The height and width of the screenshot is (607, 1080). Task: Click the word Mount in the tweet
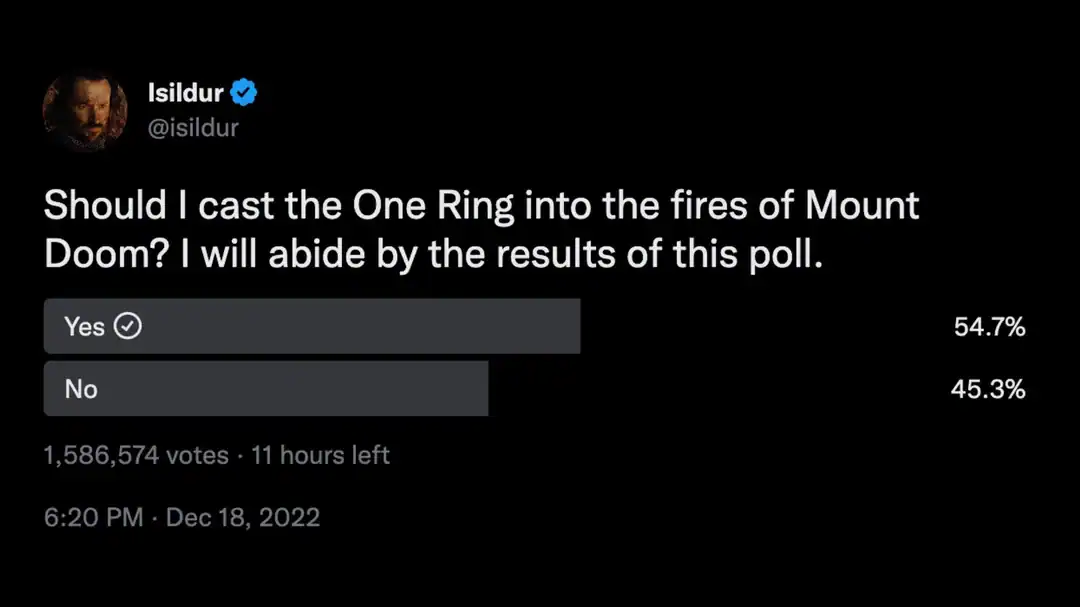(862, 206)
